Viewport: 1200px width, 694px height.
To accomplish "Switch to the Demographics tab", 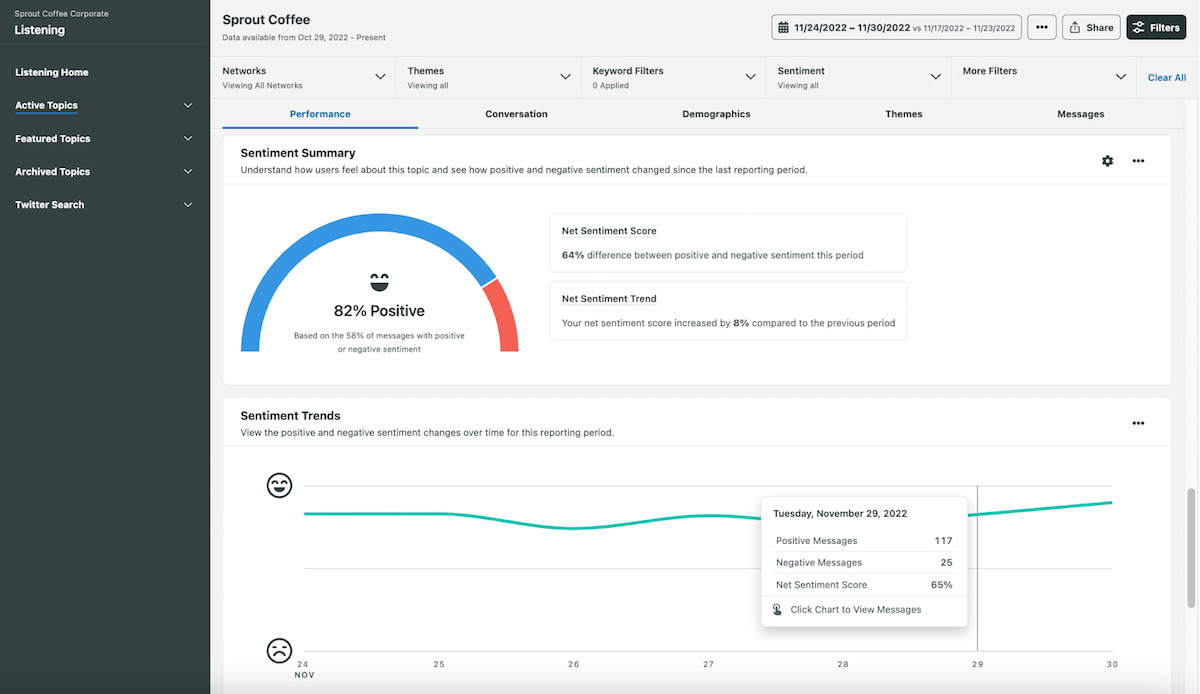I will [x=716, y=114].
